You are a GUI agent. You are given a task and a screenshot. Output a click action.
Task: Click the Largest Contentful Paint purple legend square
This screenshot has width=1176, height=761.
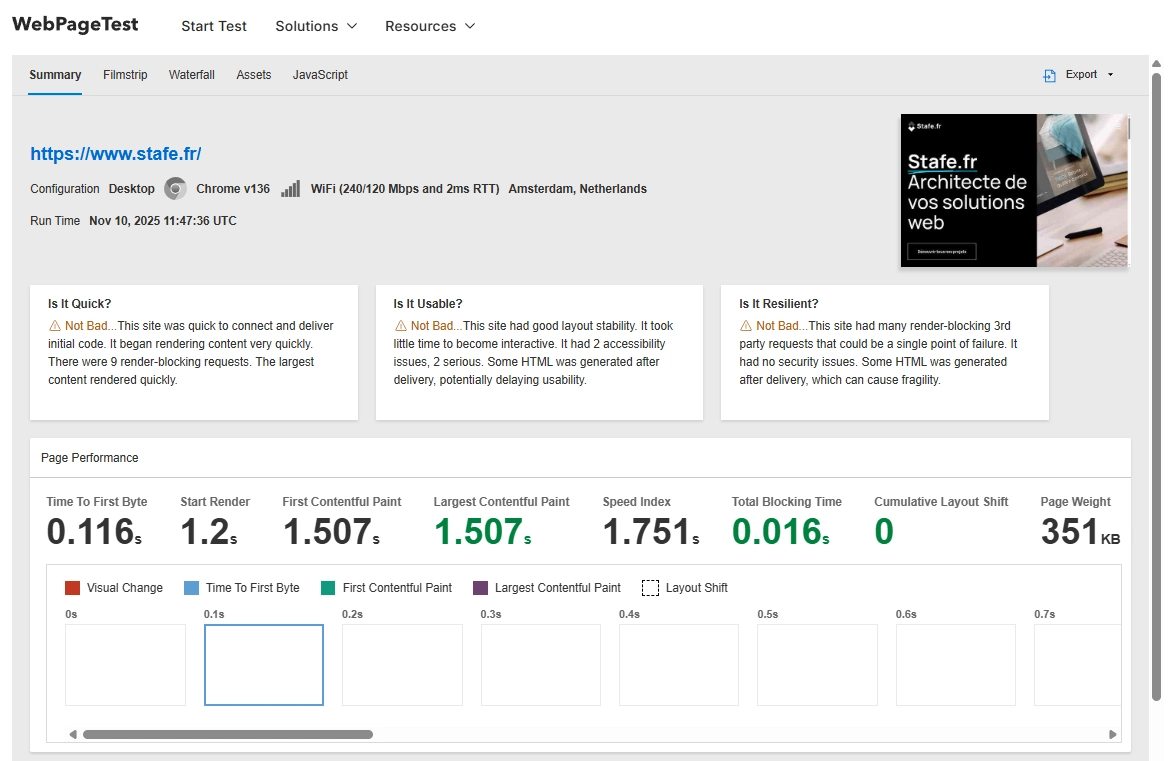[481, 587]
